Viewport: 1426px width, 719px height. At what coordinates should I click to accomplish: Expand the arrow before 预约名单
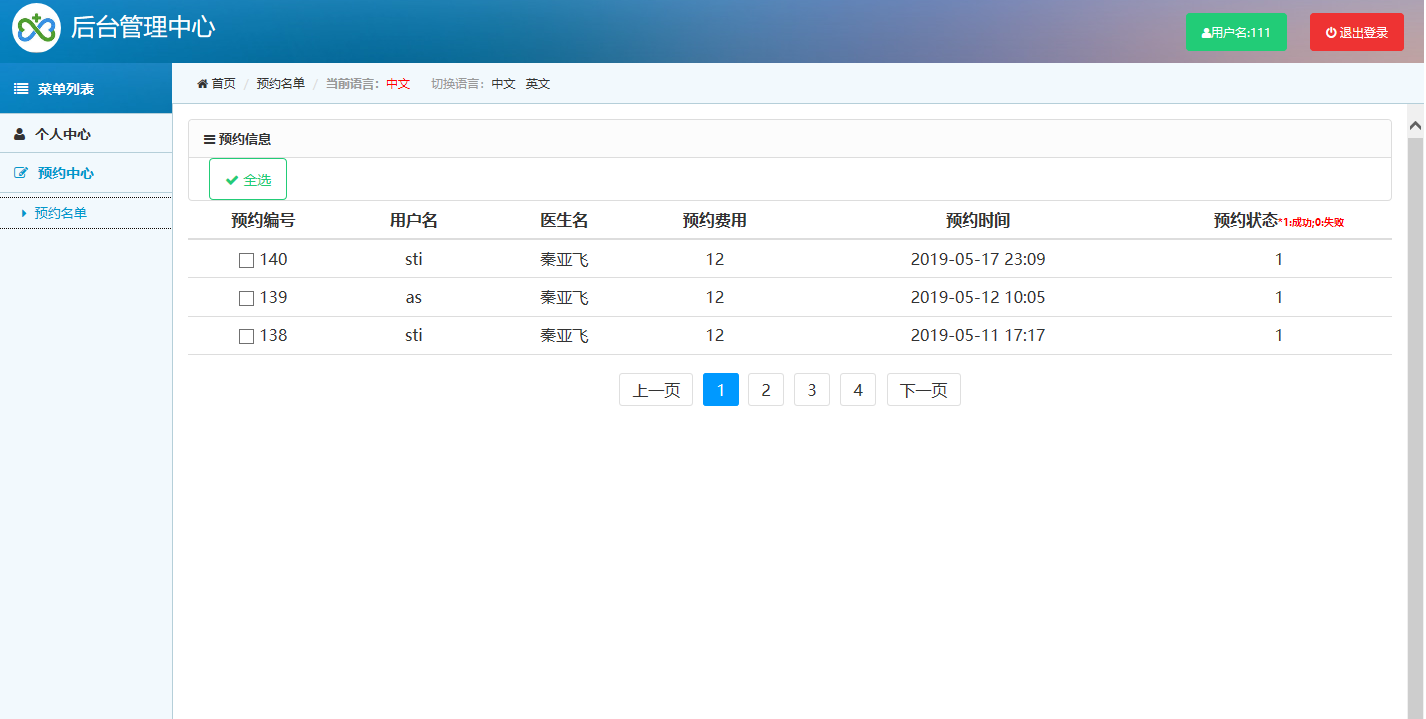click(25, 213)
